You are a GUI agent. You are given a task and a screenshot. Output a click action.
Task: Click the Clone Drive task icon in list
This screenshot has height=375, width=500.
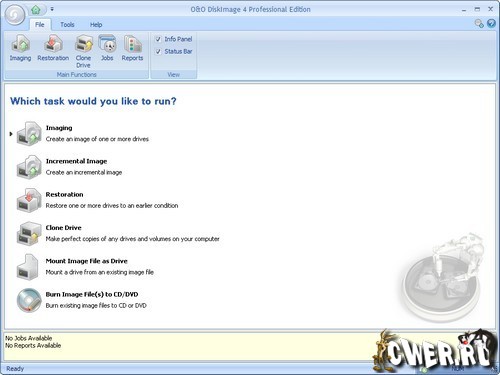(x=29, y=233)
